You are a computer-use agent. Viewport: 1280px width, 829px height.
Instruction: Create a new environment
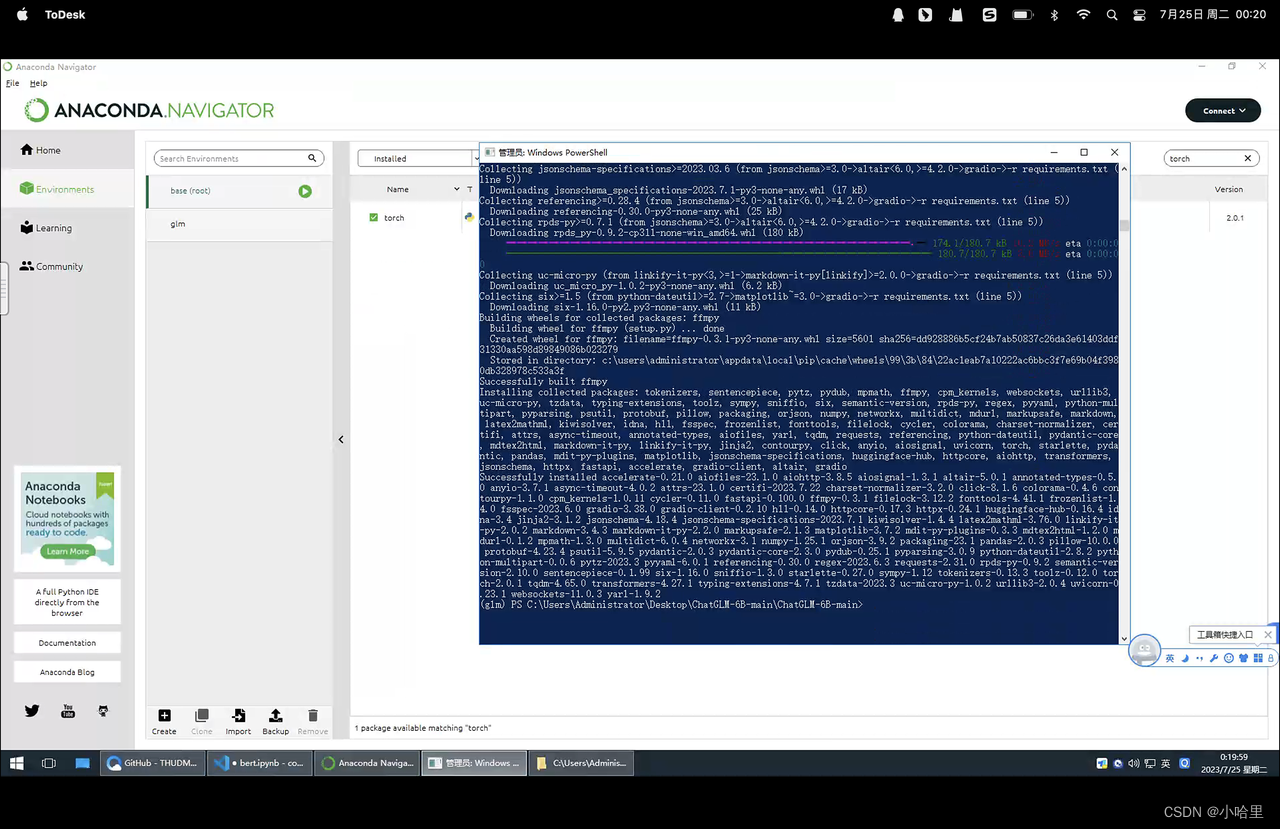pos(164,721)
